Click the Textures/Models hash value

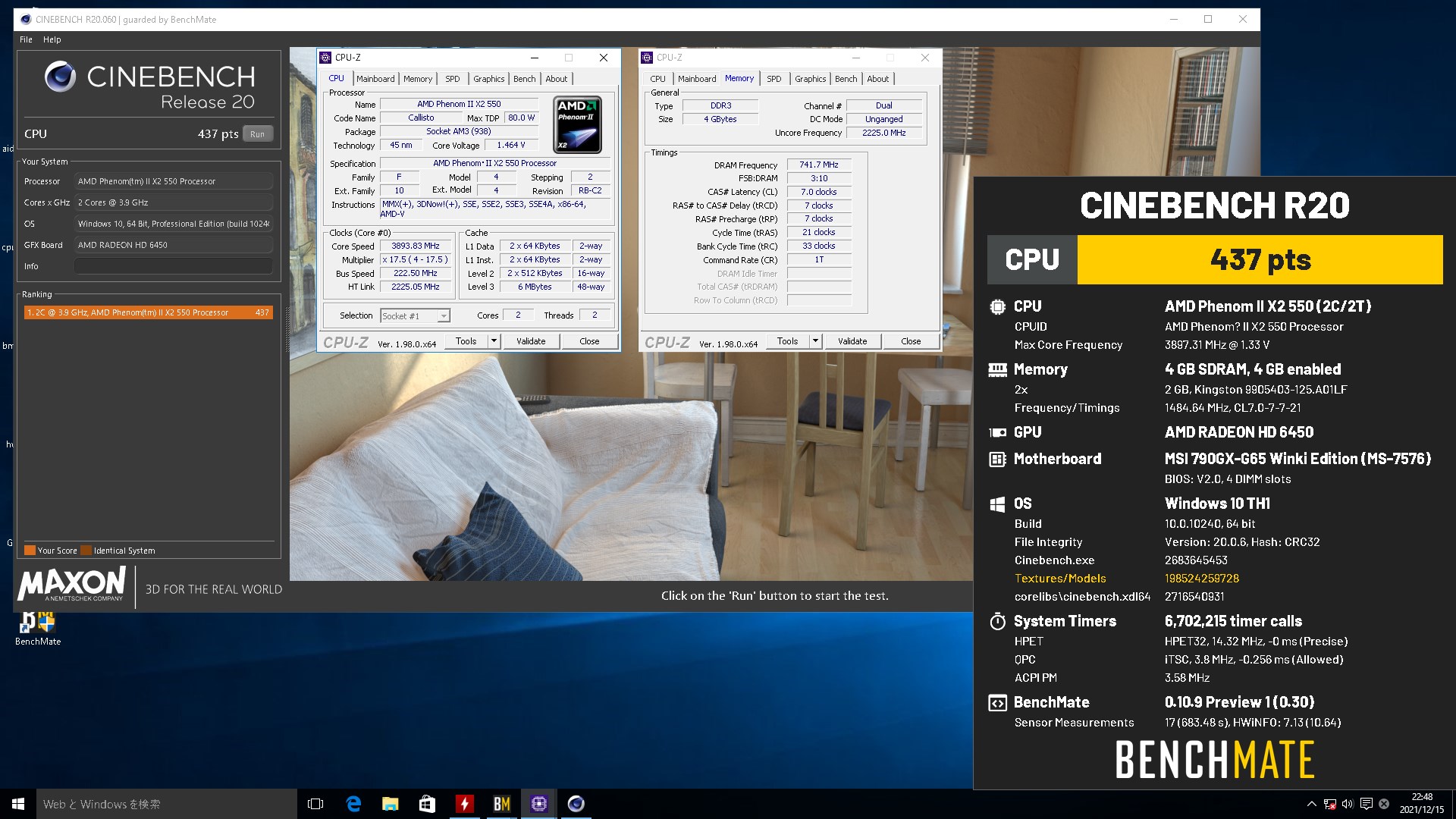coord(1202,579)
